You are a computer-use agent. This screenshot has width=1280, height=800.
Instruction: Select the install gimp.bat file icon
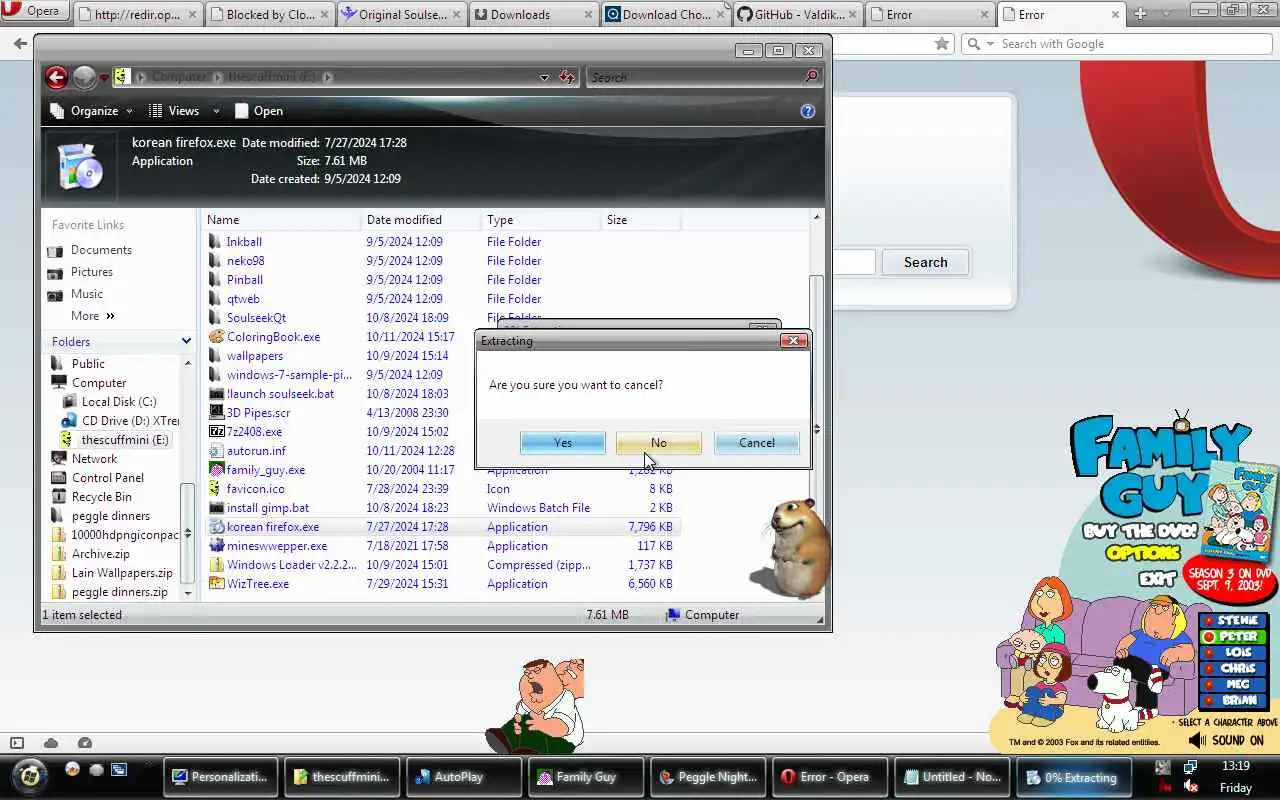216,508
